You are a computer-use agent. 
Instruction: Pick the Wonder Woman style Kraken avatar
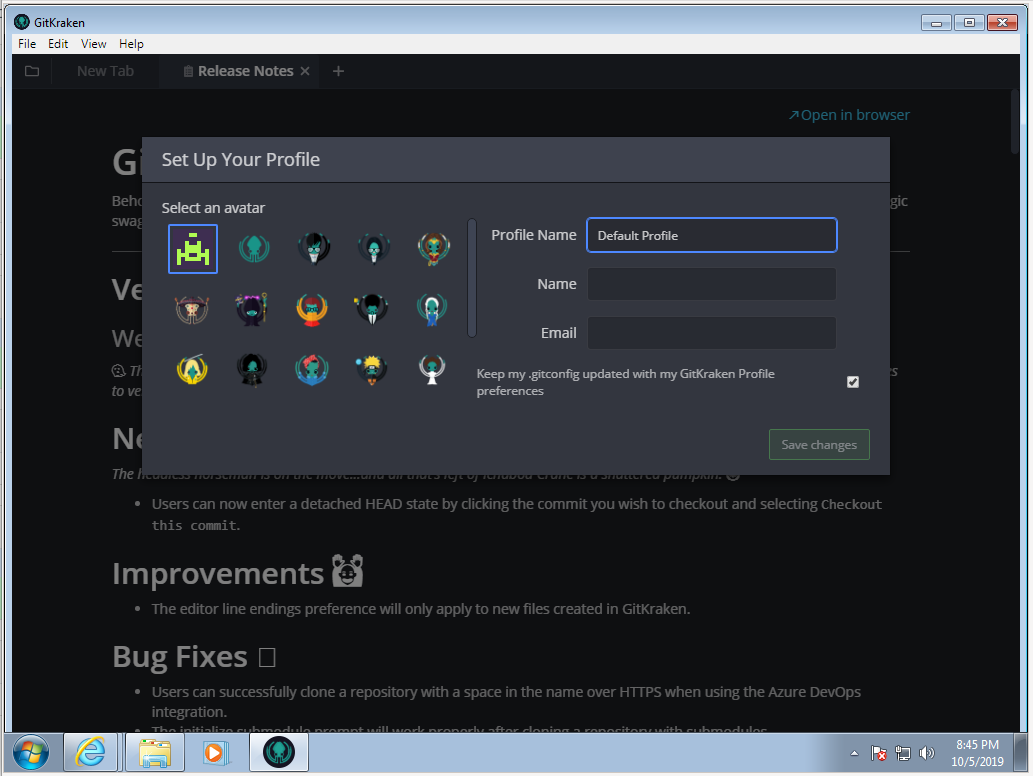coord(434,249)
